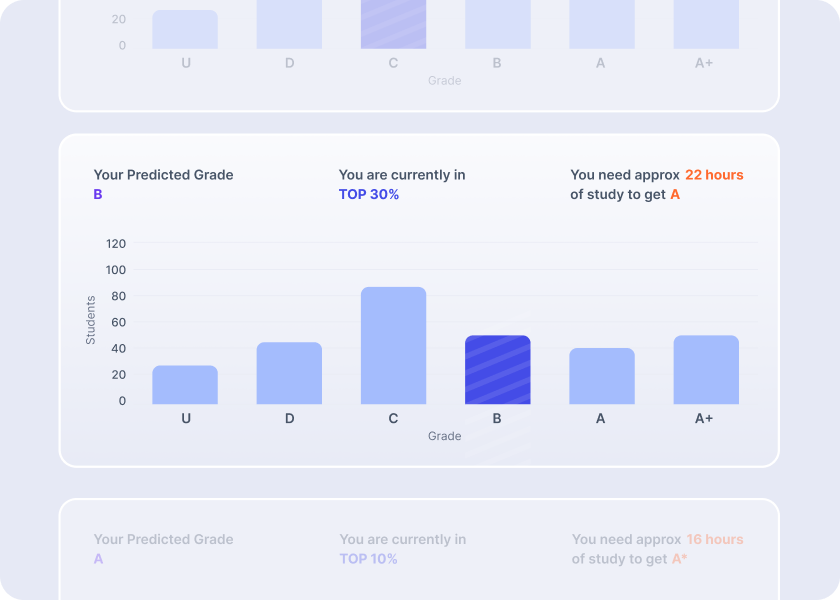The width and height of the screenshot is (840, 600).
Task: Click the striped C bar in the top chart
Action: click(393, 24)
